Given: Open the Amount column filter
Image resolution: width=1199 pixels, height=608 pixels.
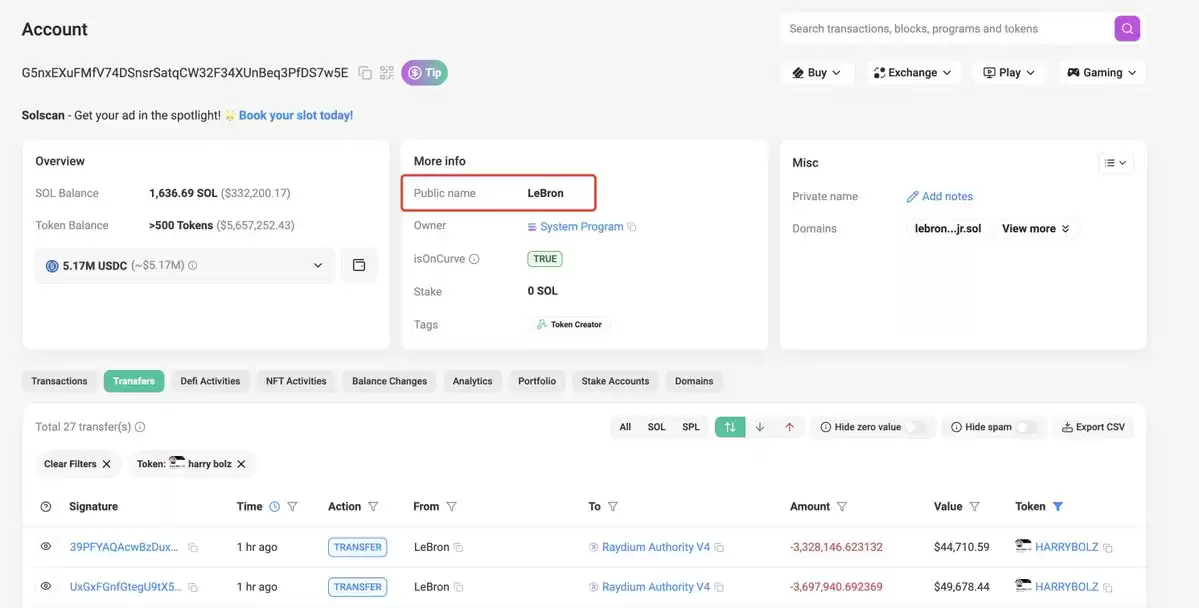Looking at the screenshot, I should tap(842, 506).
